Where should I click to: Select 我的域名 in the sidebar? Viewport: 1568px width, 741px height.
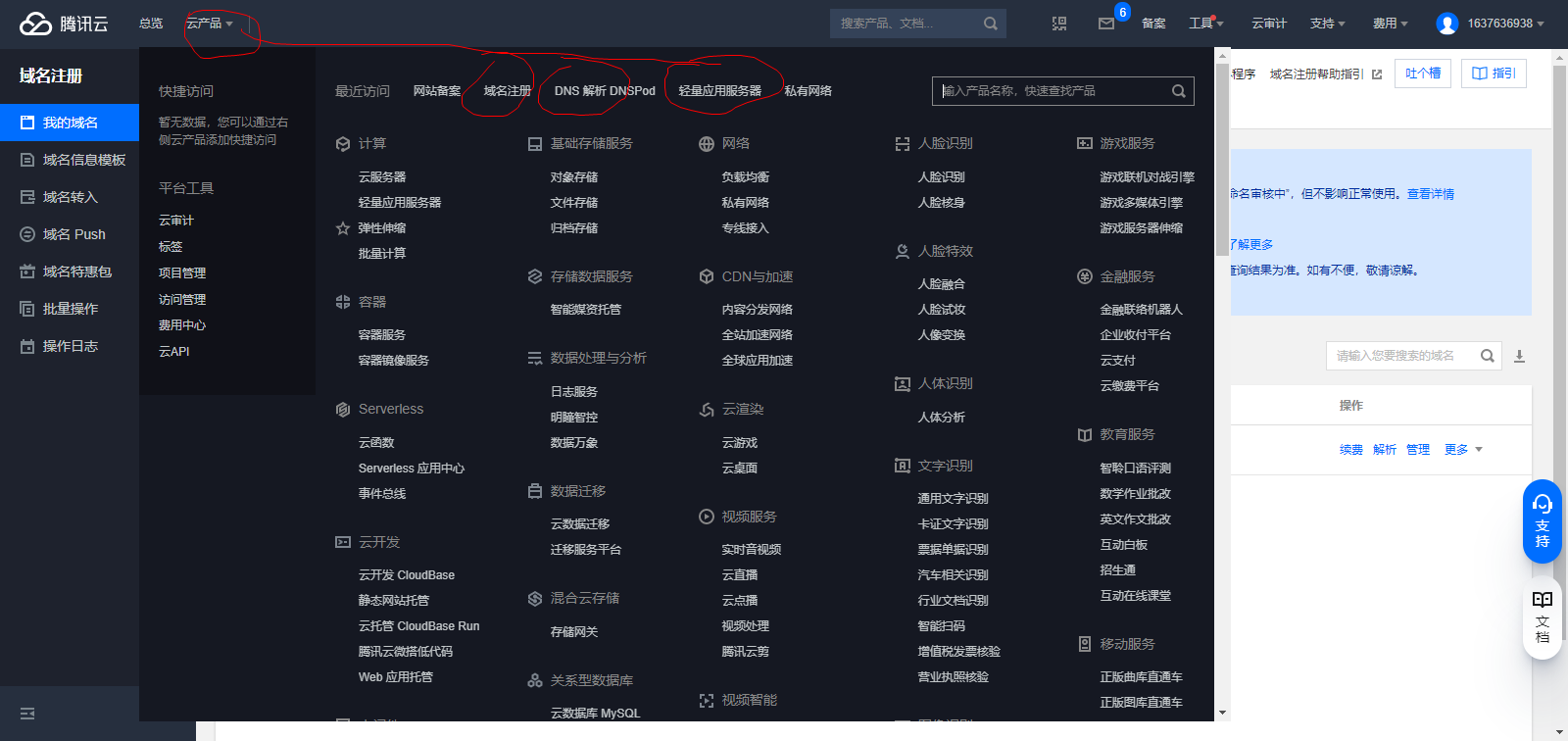click(70, 123)
